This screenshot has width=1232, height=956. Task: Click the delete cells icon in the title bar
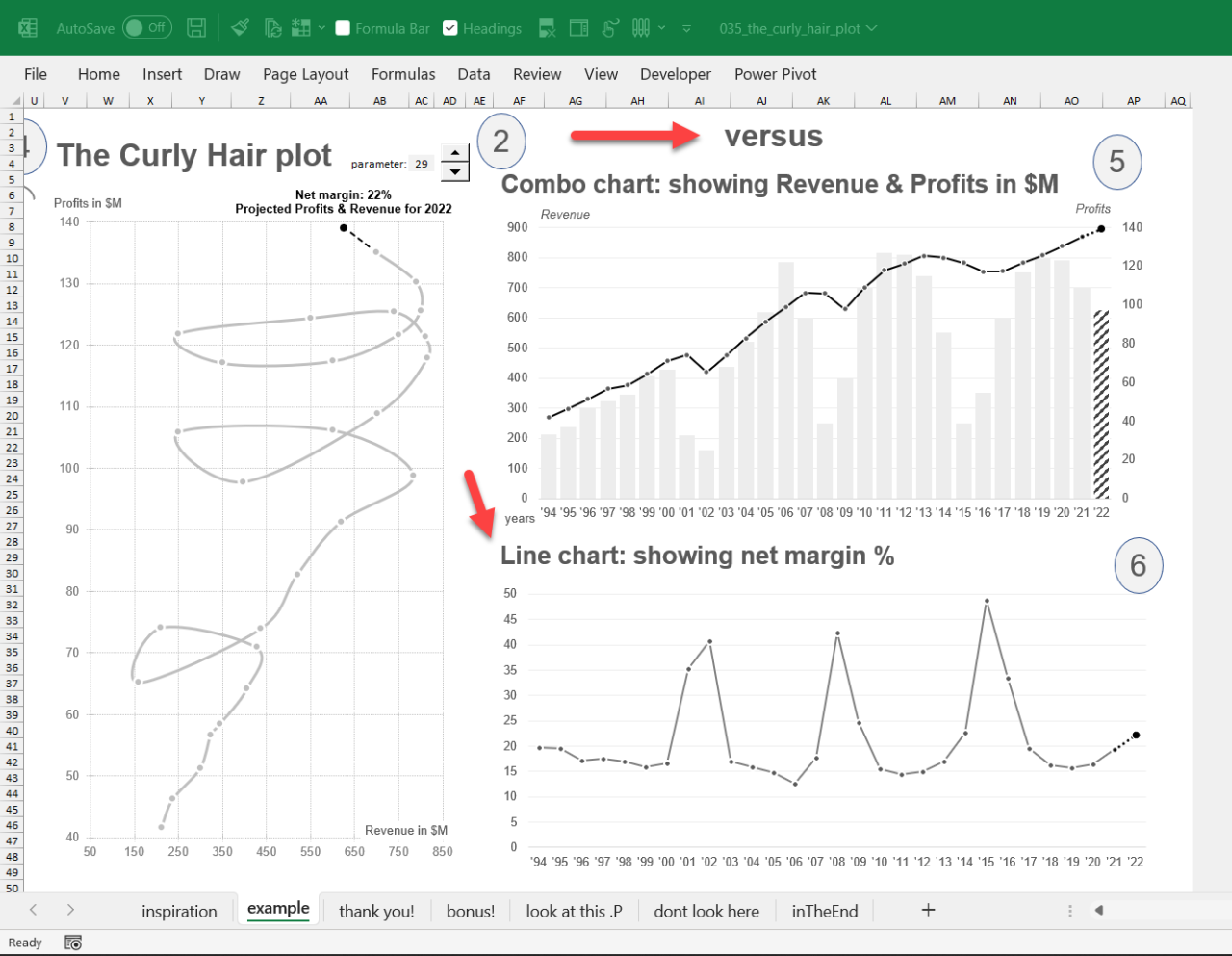[x=546, y=28]
